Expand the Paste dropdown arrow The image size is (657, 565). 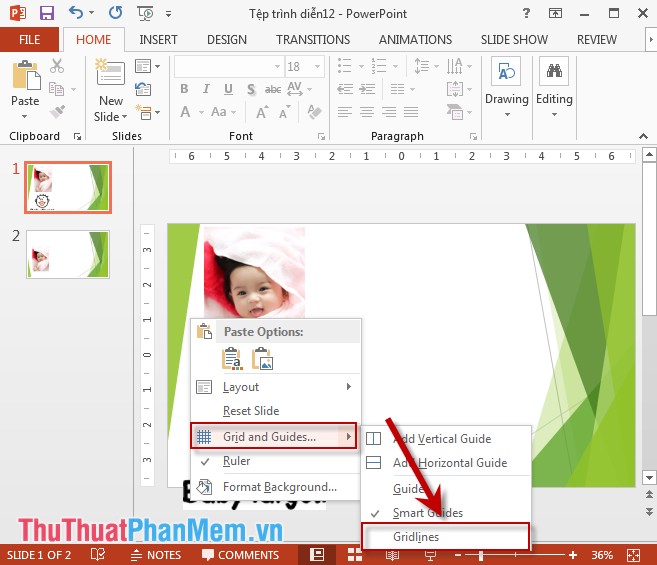[x=25, y=117]
